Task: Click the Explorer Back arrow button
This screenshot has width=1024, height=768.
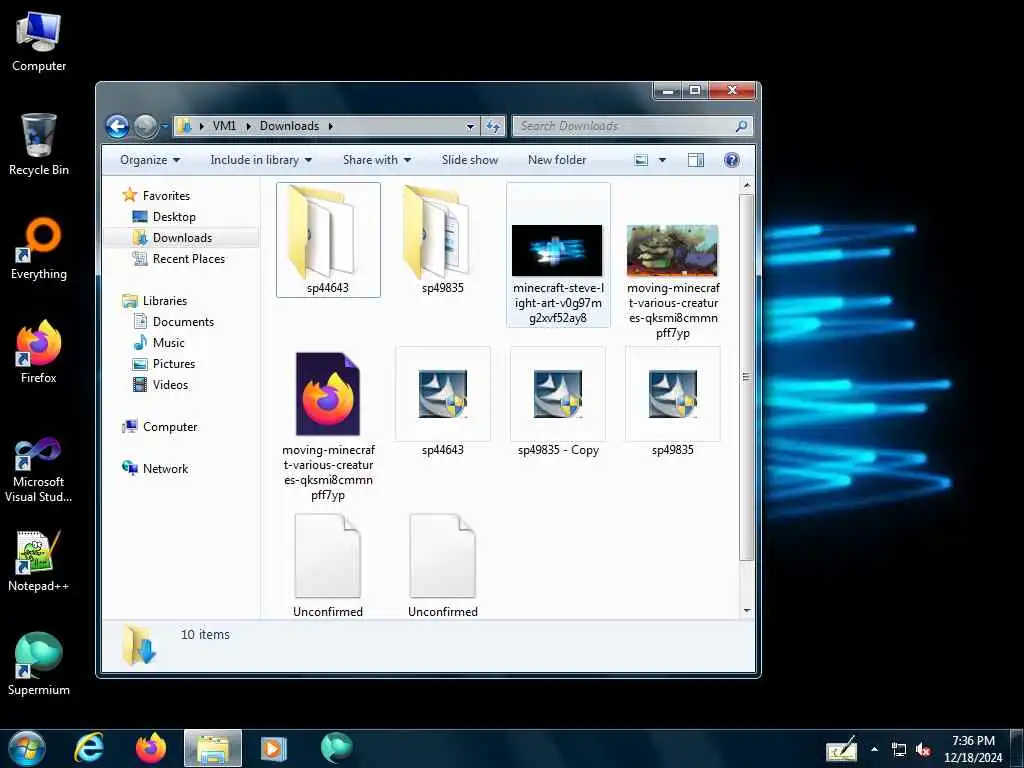Action: 118,126
